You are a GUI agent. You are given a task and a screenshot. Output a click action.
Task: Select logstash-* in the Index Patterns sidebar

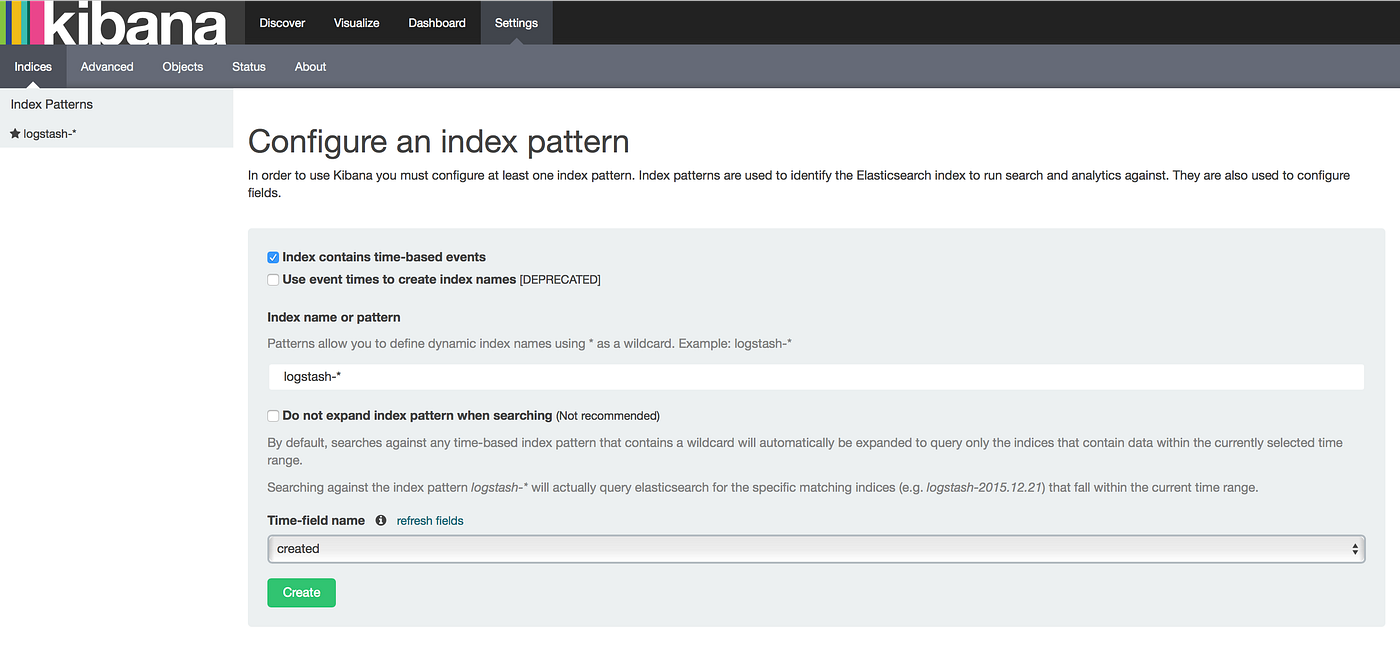pyautogui.click(x=50, y=133)
